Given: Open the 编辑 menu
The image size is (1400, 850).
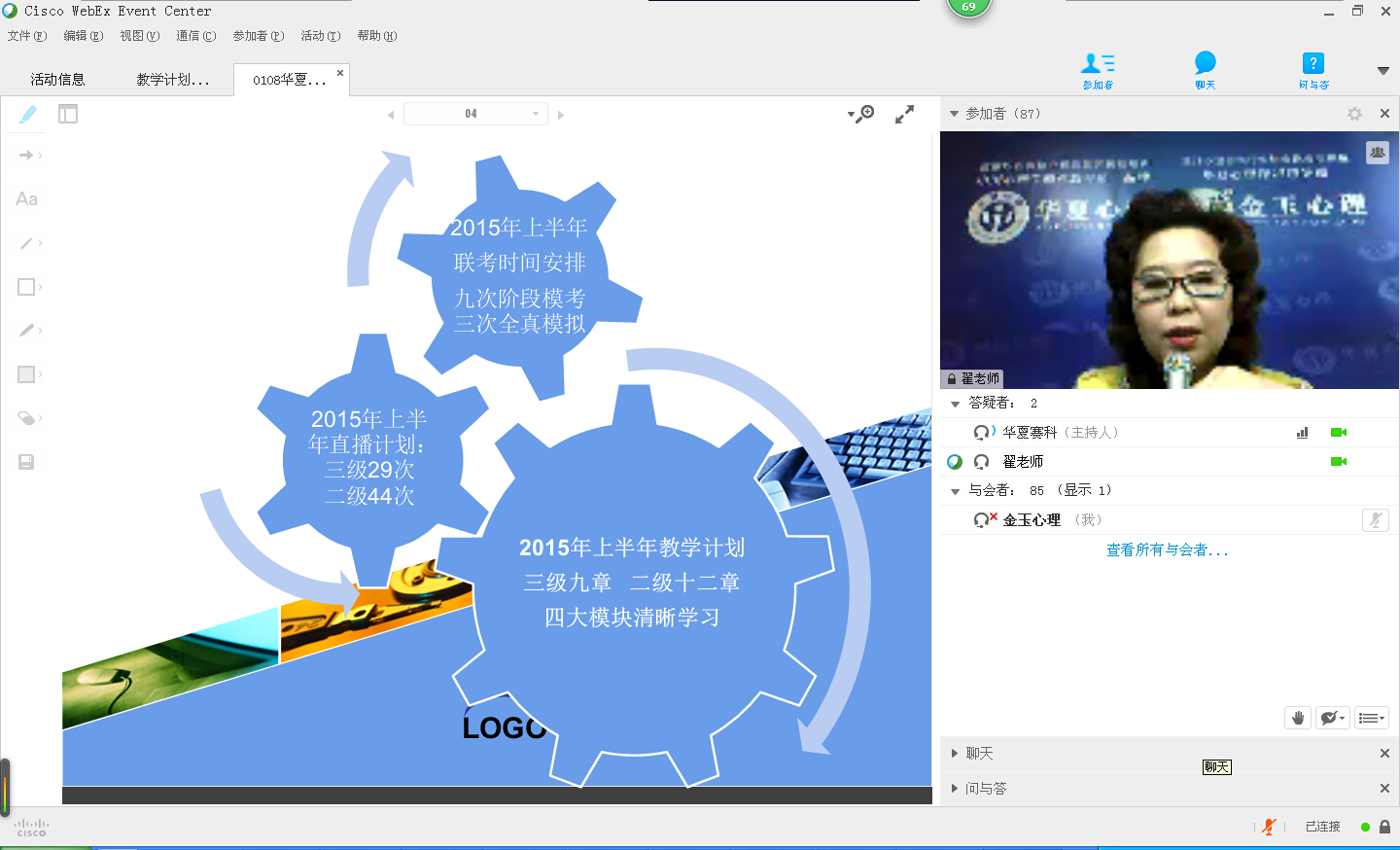Looking at the screenshot, I should (84, 36).
